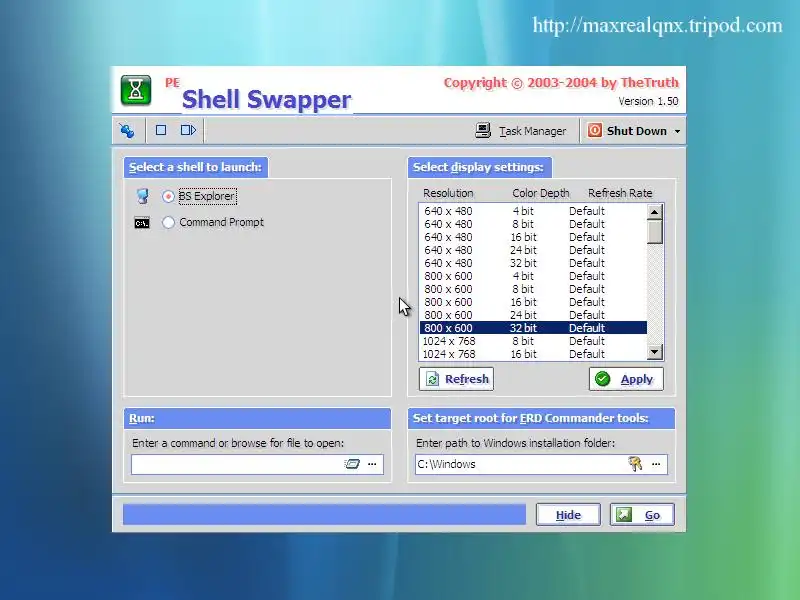Click the "Select a shell to launch" header

coord(195,167)
